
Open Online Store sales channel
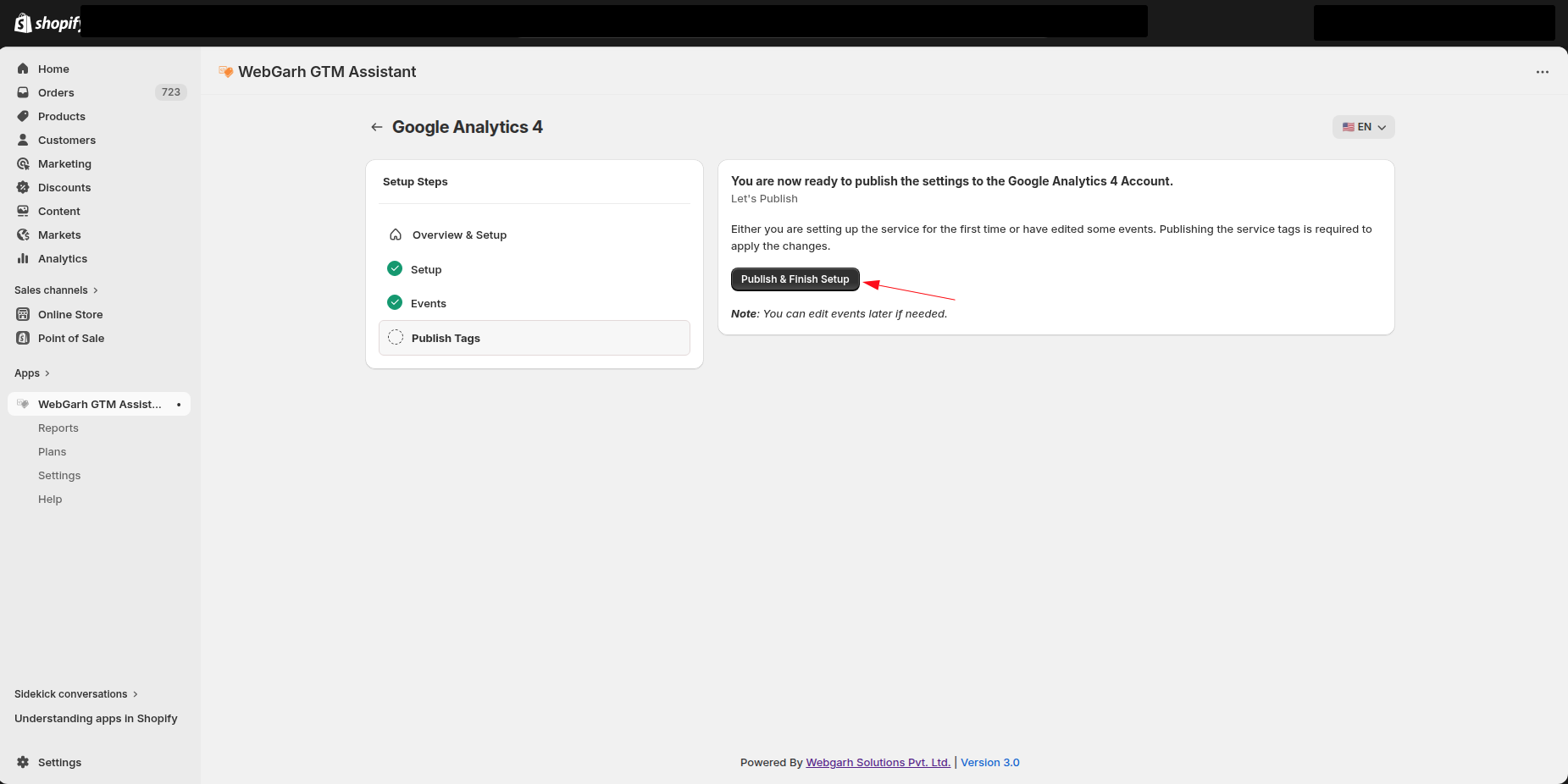(x=99, y=314)
